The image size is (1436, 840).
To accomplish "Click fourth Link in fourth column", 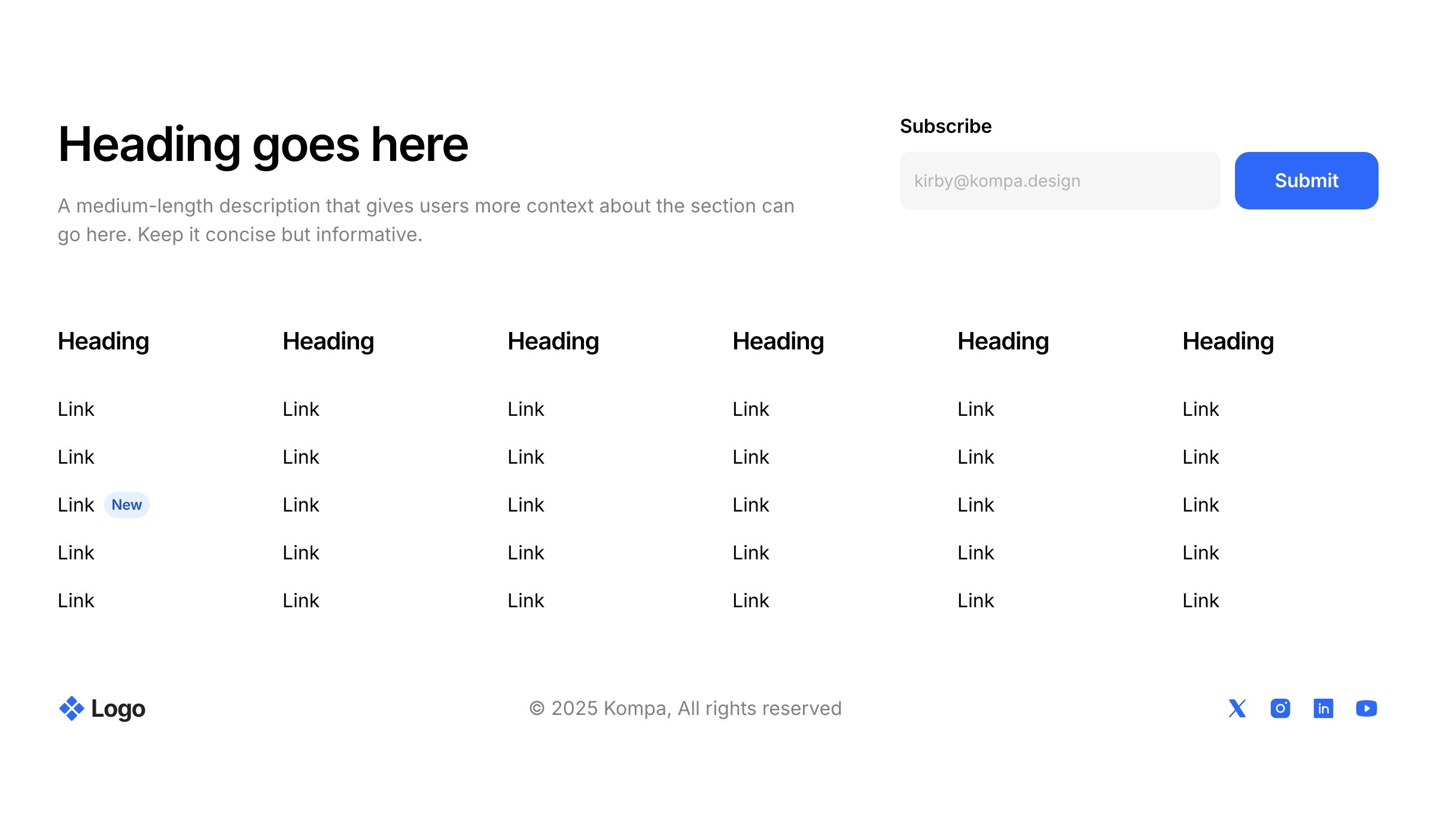I will (751, 553).
